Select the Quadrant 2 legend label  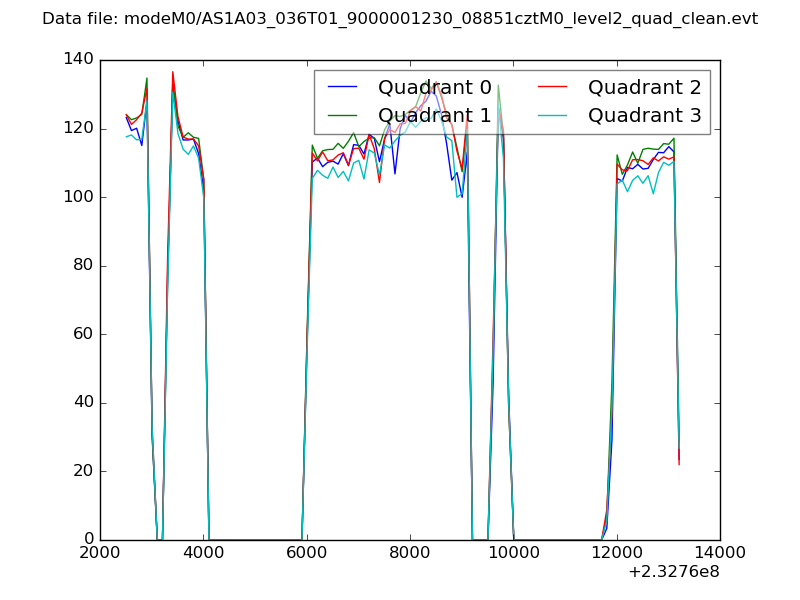pos(644,87)
